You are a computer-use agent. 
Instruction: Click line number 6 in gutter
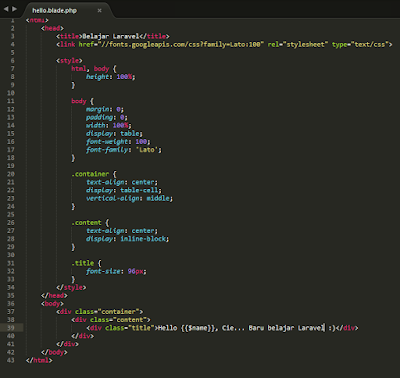click(x=13, y=61)
